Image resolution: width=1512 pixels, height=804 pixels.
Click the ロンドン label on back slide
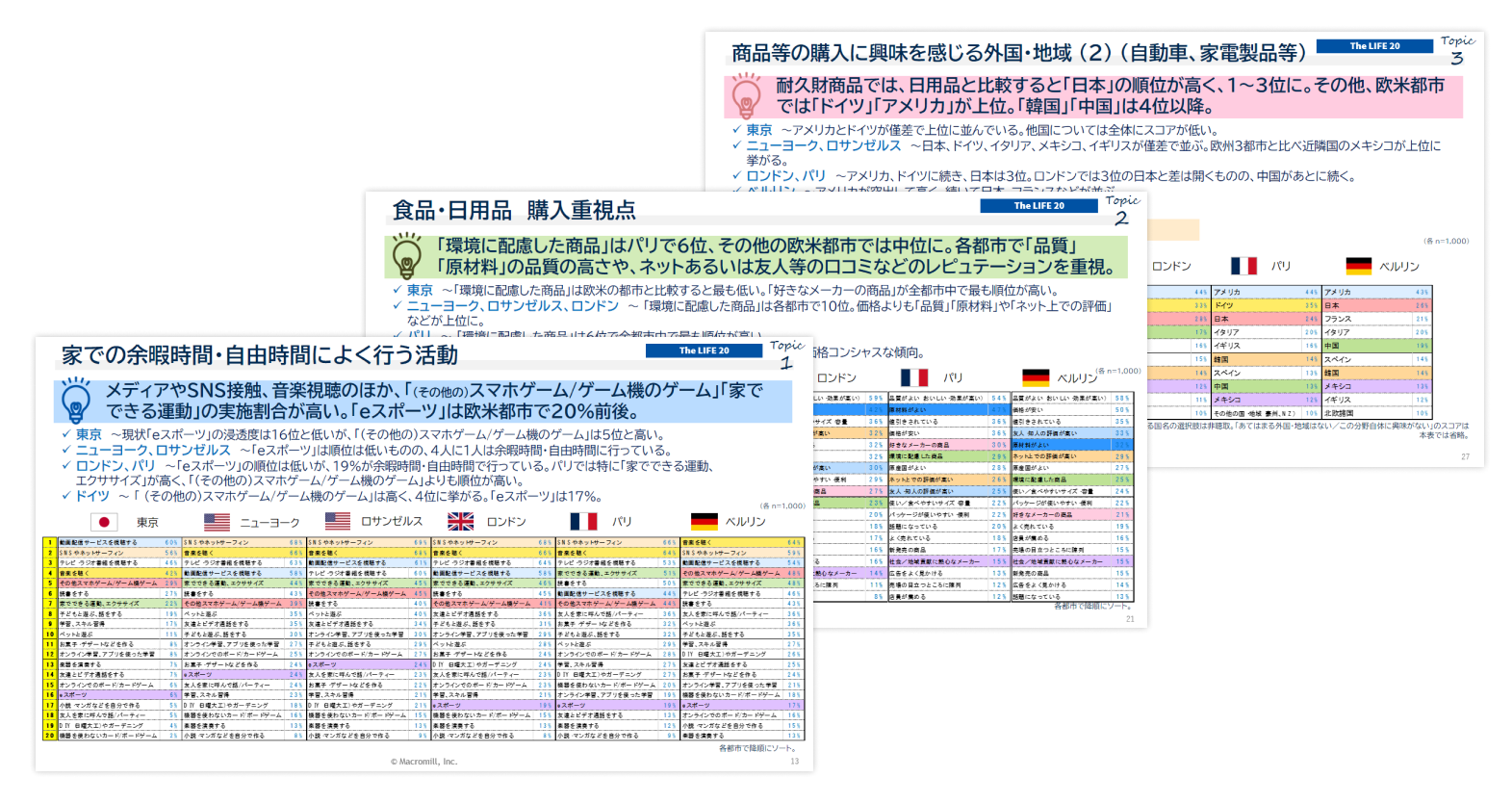(x=1171, y=267)
